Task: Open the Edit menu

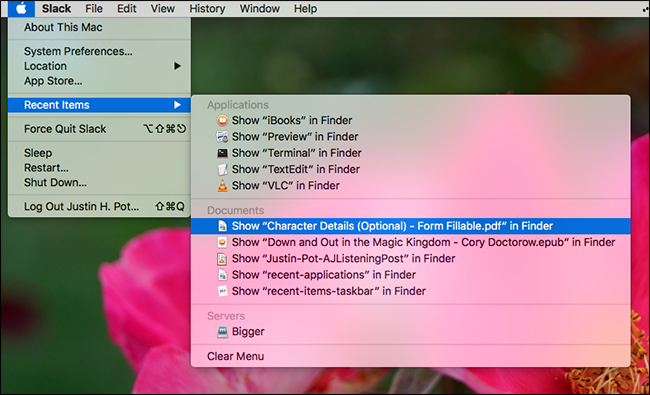Action: [126, 8]
